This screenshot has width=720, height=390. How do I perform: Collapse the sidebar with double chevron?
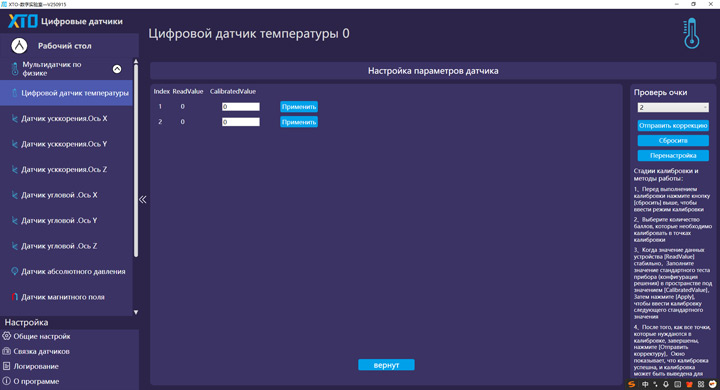point(143,199)
